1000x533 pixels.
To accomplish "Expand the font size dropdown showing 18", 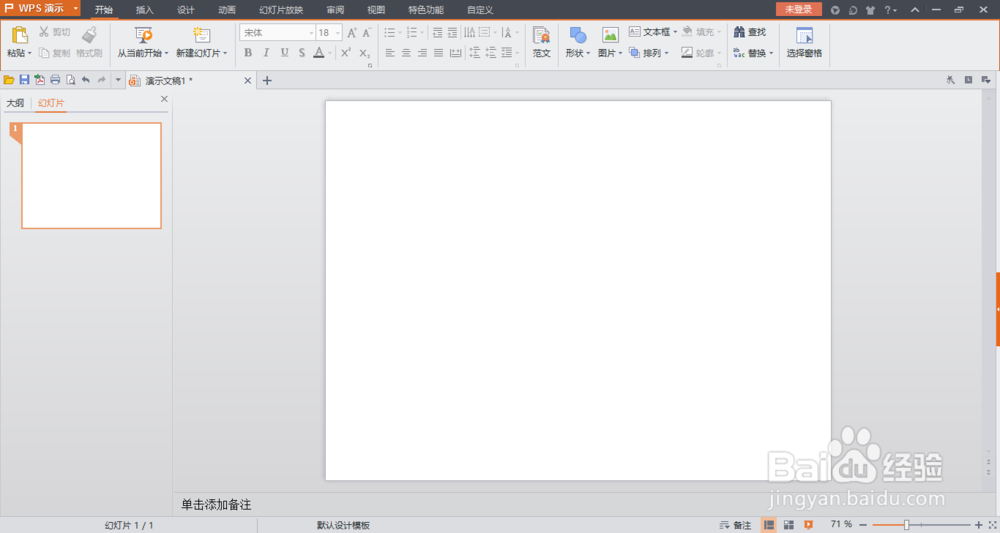I will (338, 33).
